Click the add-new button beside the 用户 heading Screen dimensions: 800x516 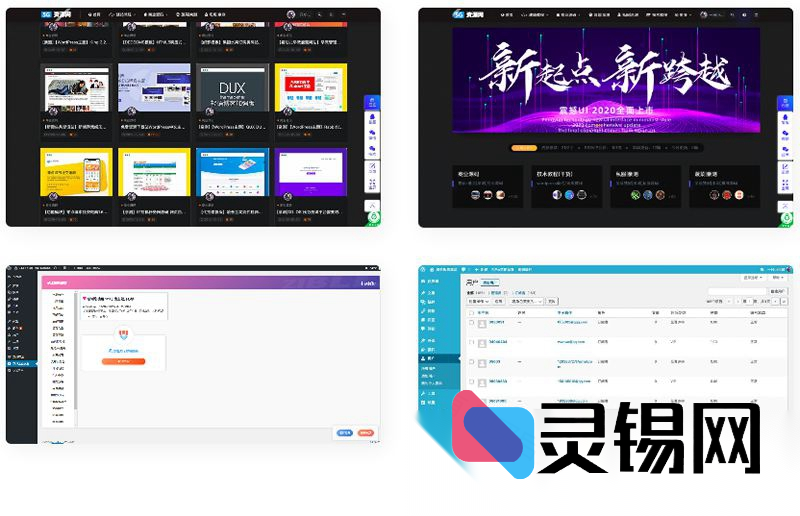point(490,282)
